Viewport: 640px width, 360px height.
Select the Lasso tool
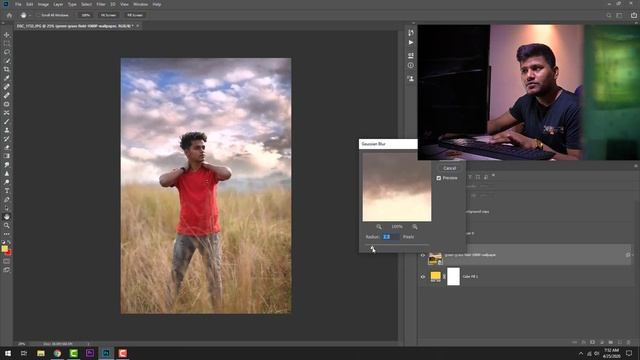tap(7, 52)
